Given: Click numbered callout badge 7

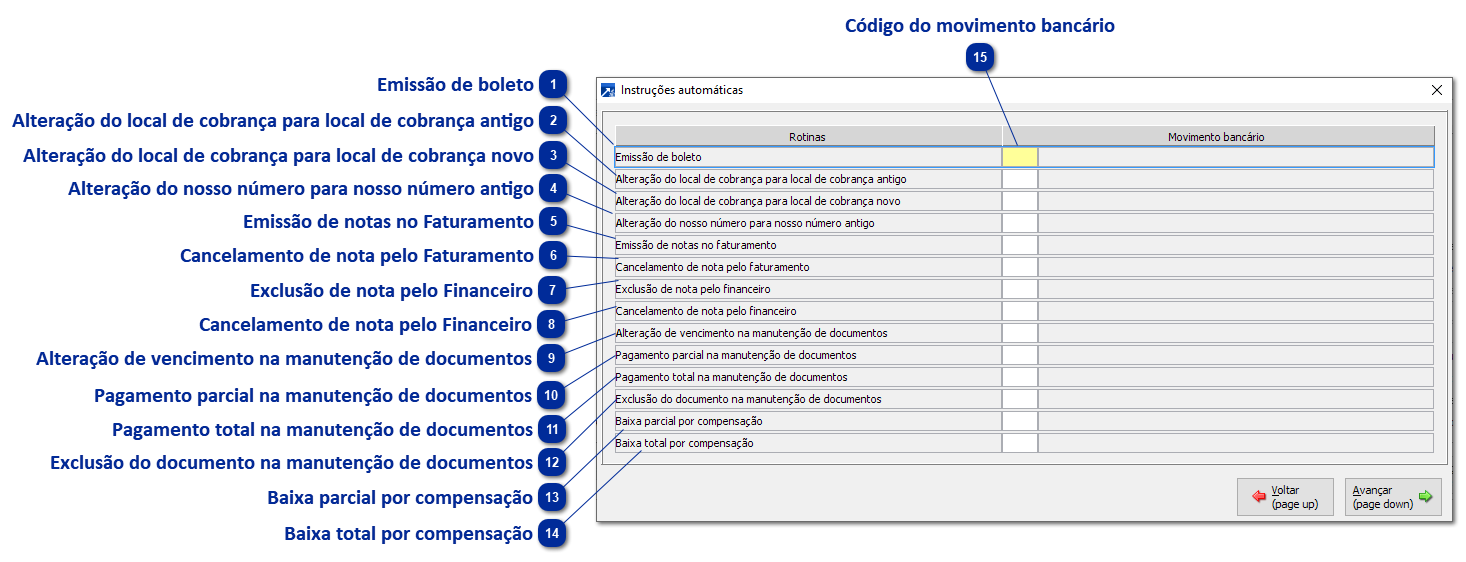Looking at the screenshot, I should (552, 291).
